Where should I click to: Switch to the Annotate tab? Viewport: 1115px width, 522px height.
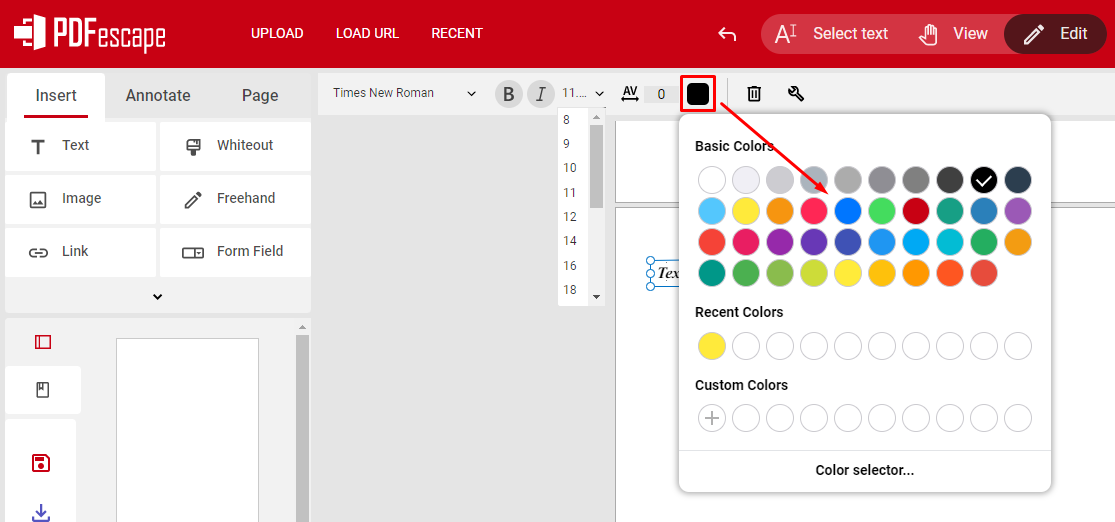[x=158, y=95]
